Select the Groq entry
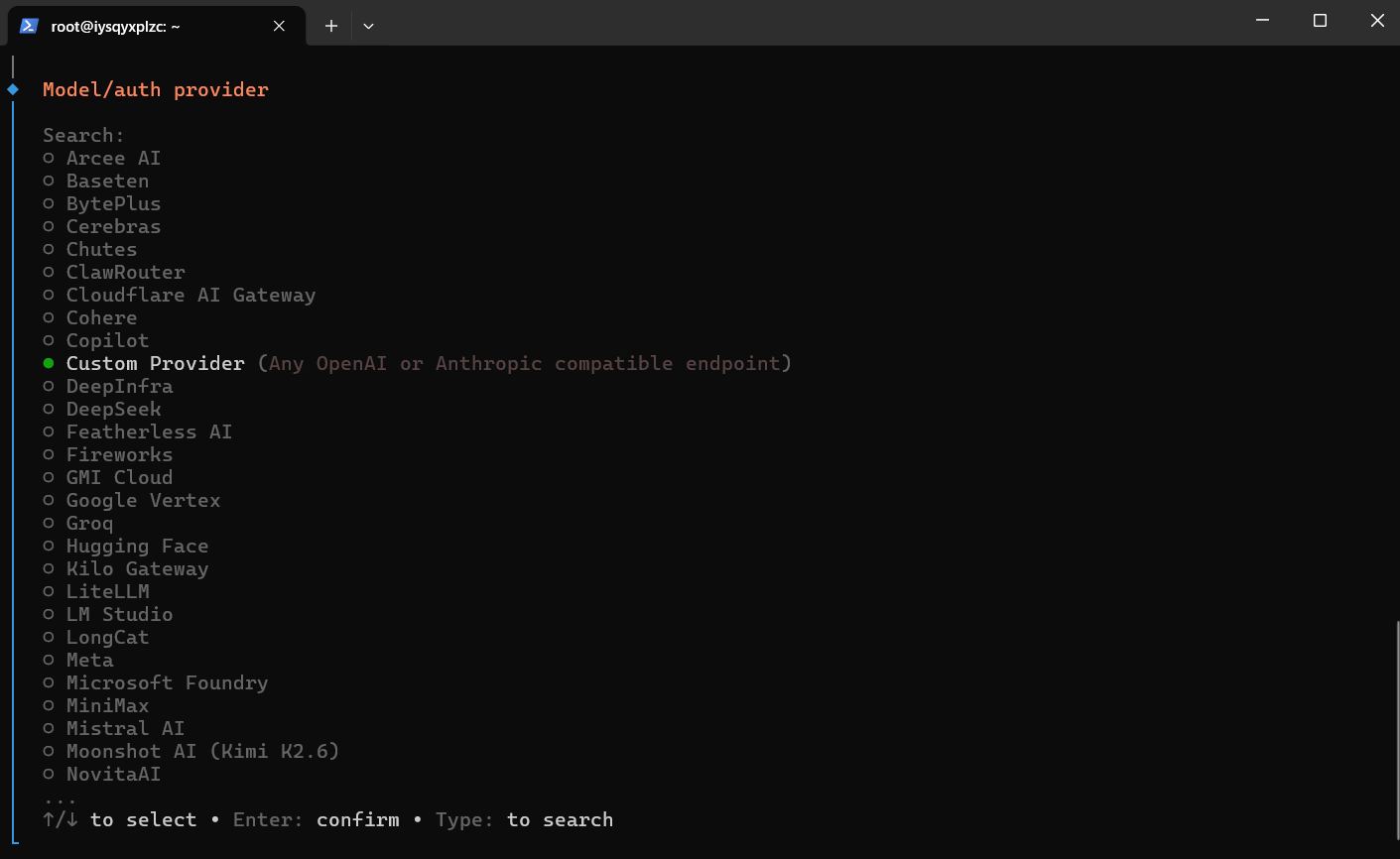The image size is (1400, 859). (x=78, y=523)
